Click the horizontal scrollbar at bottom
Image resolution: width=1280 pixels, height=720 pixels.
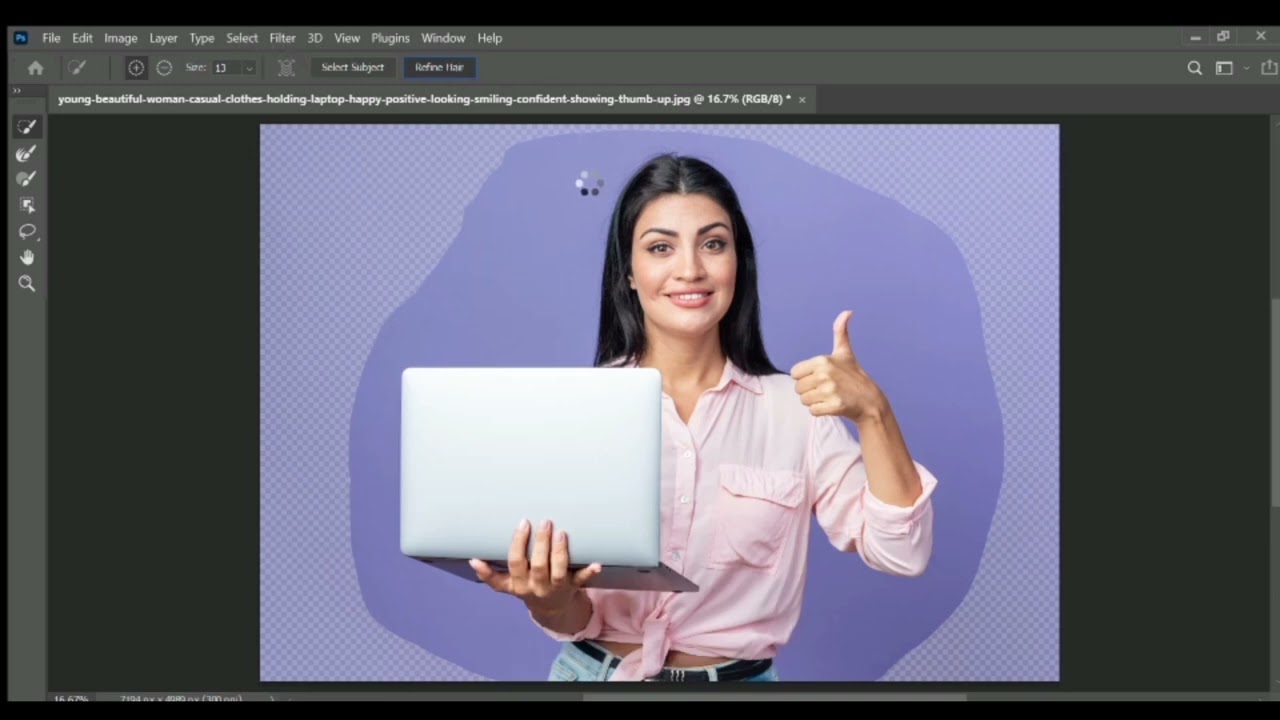pos(775,697)
